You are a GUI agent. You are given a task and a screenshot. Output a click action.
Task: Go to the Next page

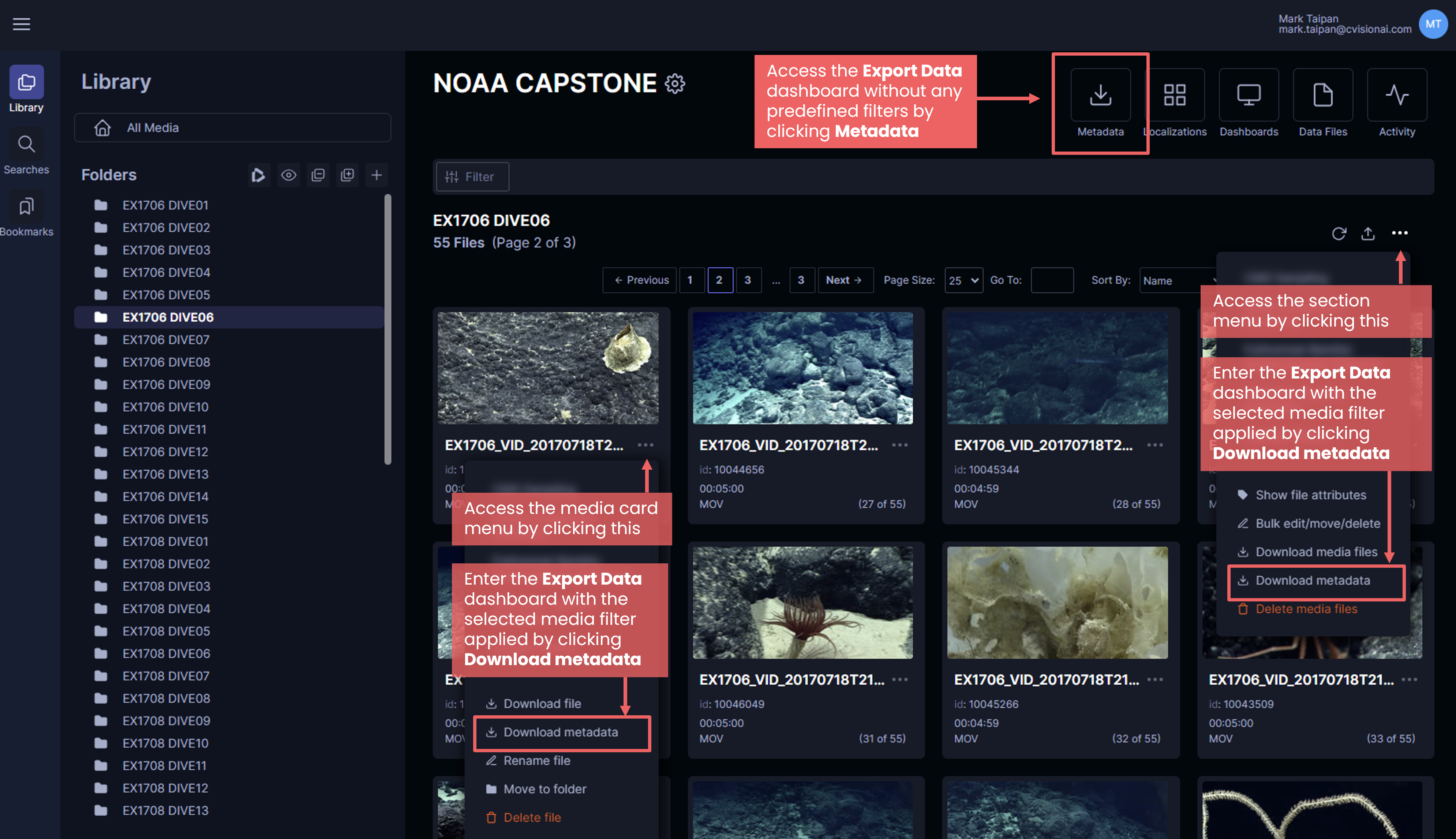click(846, 280)
